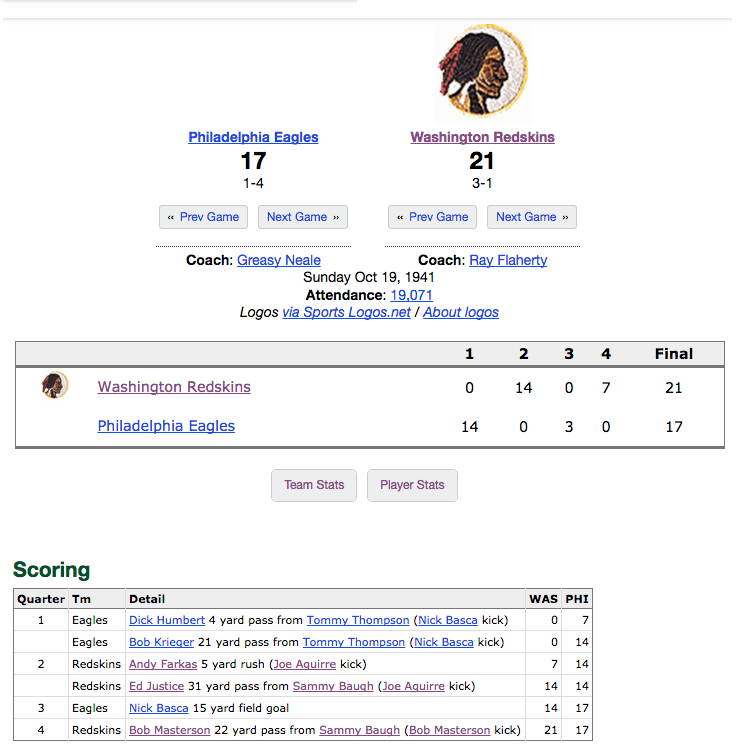Open Nick Basca's field goal link

click(159, 708)
